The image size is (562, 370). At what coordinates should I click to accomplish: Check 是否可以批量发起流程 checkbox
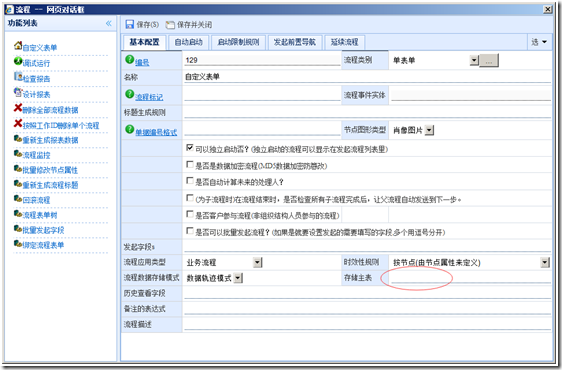(x=190, y=231)
